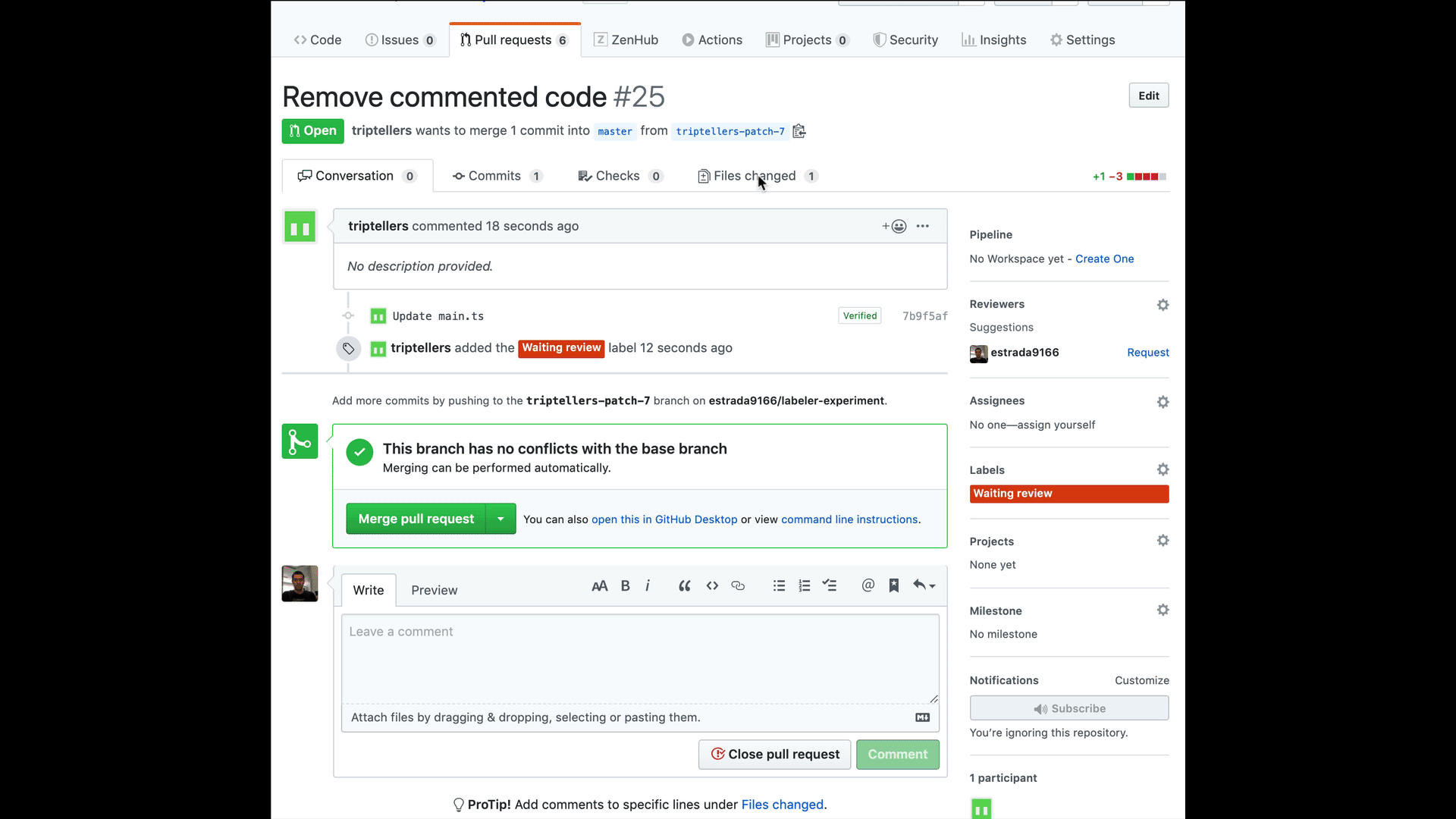Open the Insights tab

[994, 40]
